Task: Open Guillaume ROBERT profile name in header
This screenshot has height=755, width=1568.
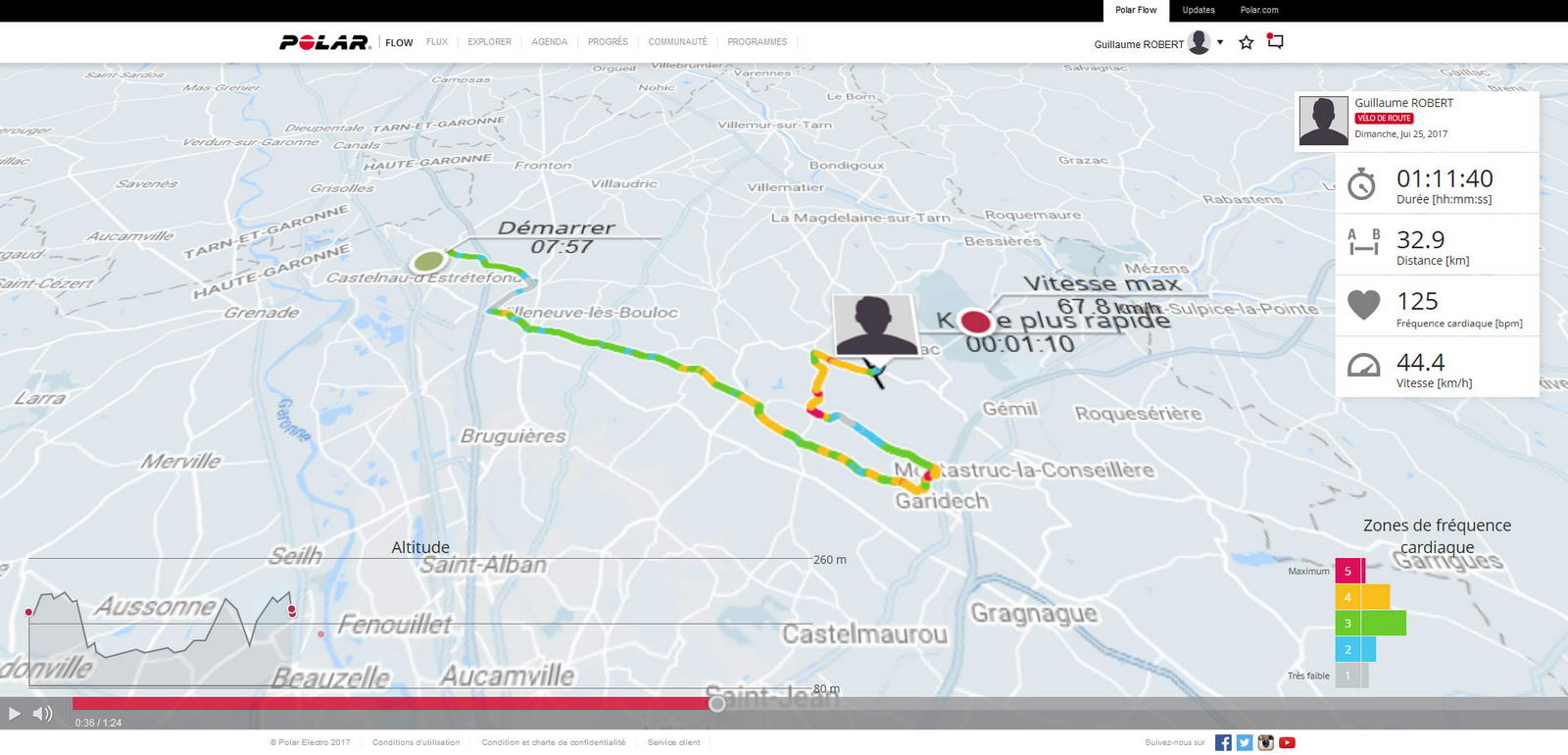Action: pos(1139,44)
